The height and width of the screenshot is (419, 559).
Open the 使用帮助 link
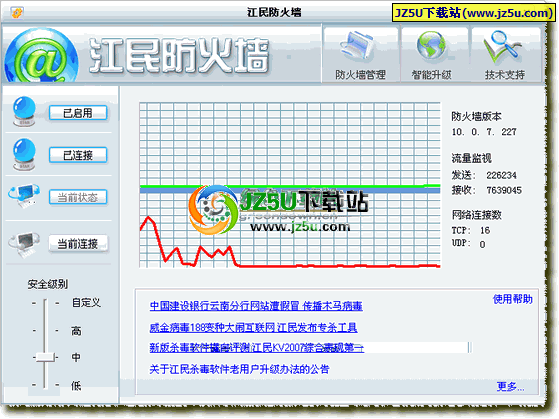tap(513, 299)
